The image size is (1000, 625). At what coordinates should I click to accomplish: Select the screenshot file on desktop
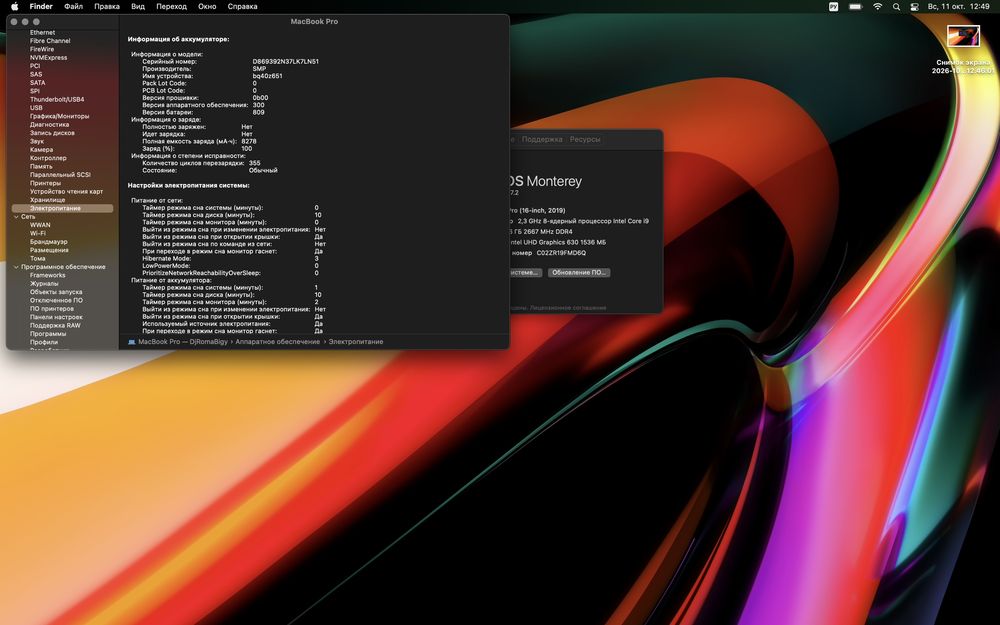coord(963,36)
